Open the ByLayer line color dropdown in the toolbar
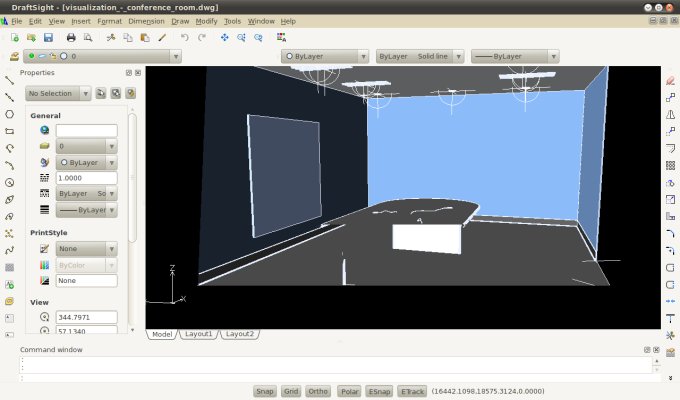The image size is (680, 400). 325,56
